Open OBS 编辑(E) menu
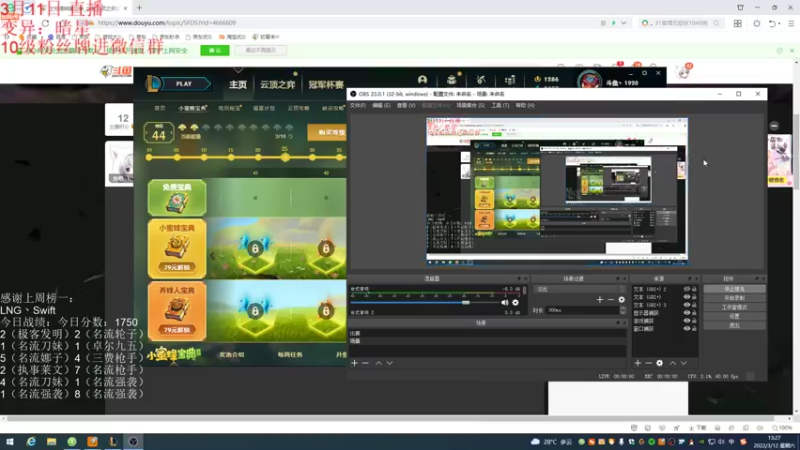This screenshot has height=450, width=800. [381, 106]
